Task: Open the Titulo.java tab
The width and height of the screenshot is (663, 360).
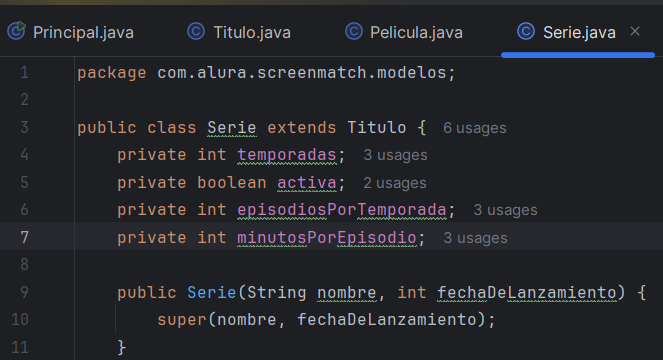Action: point(252,33)
